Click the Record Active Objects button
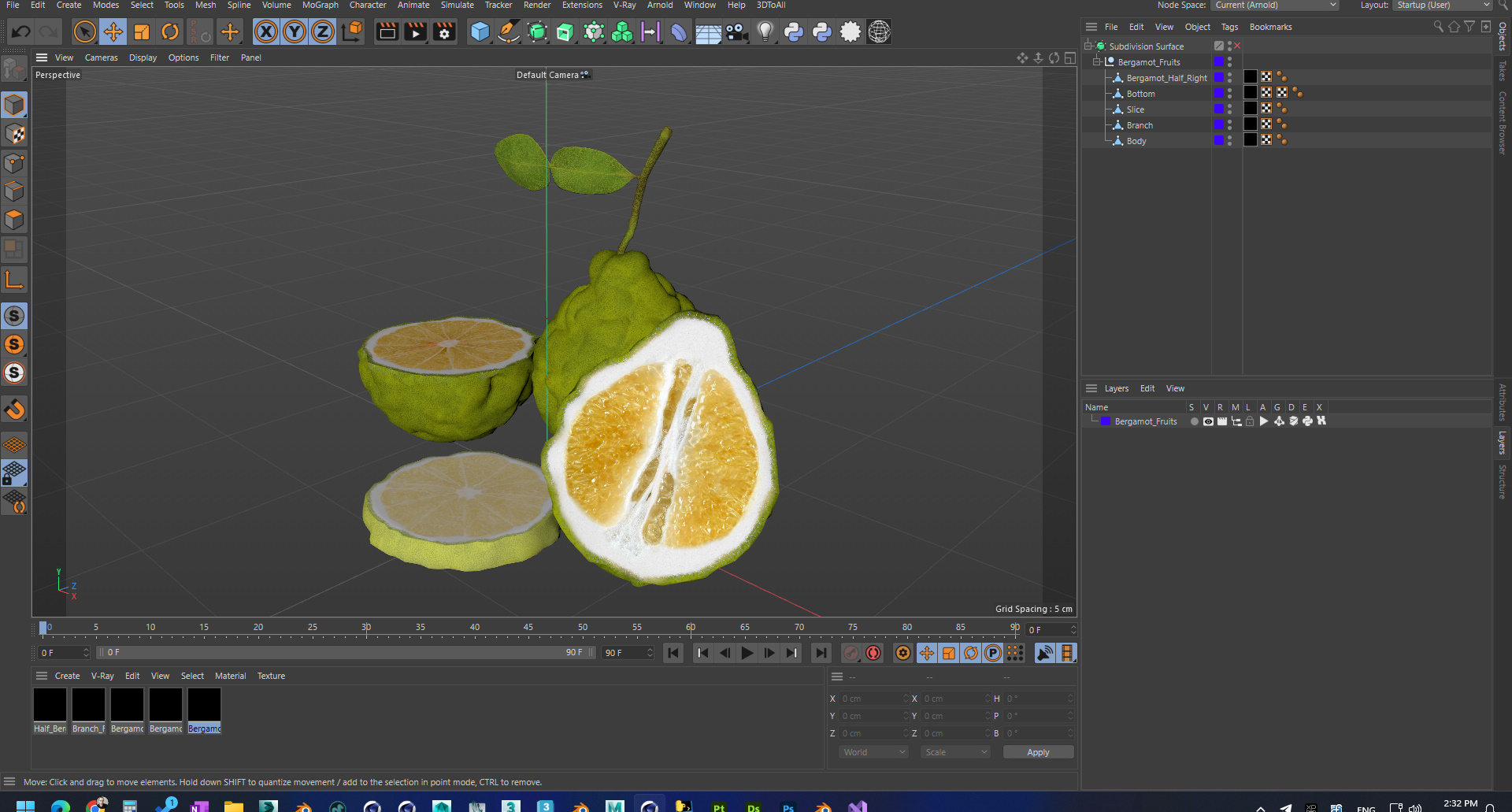Screen dimensions: 1512x812 point(851,653)
